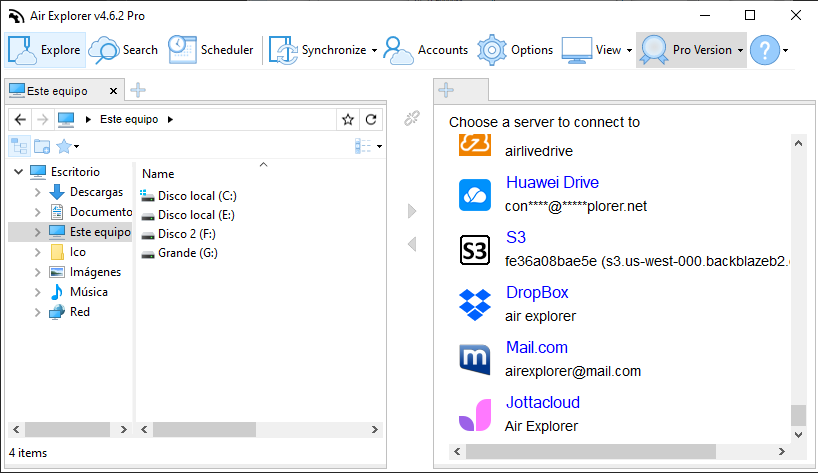Screen dimensions: 818x473
Task: Connect to Jottacloud account
Action: (x=543, y=402)
